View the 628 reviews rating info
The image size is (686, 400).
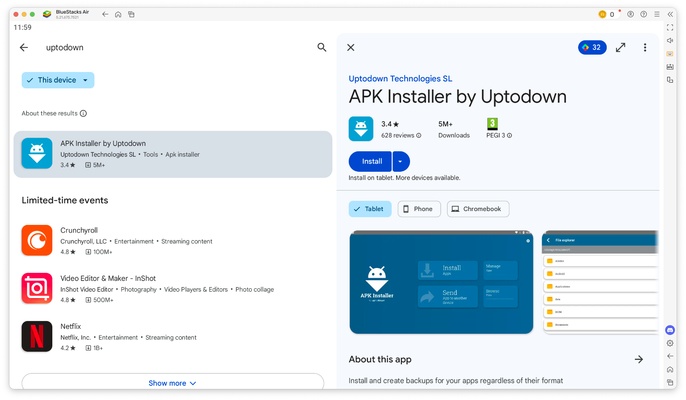pos(401,135)
